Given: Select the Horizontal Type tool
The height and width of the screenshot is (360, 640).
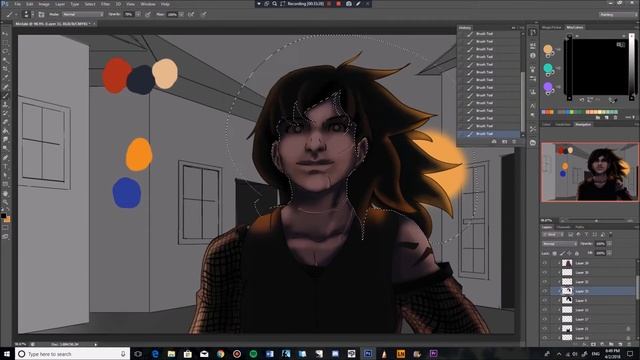Looking at the screenshot, I should coord(5,167).
